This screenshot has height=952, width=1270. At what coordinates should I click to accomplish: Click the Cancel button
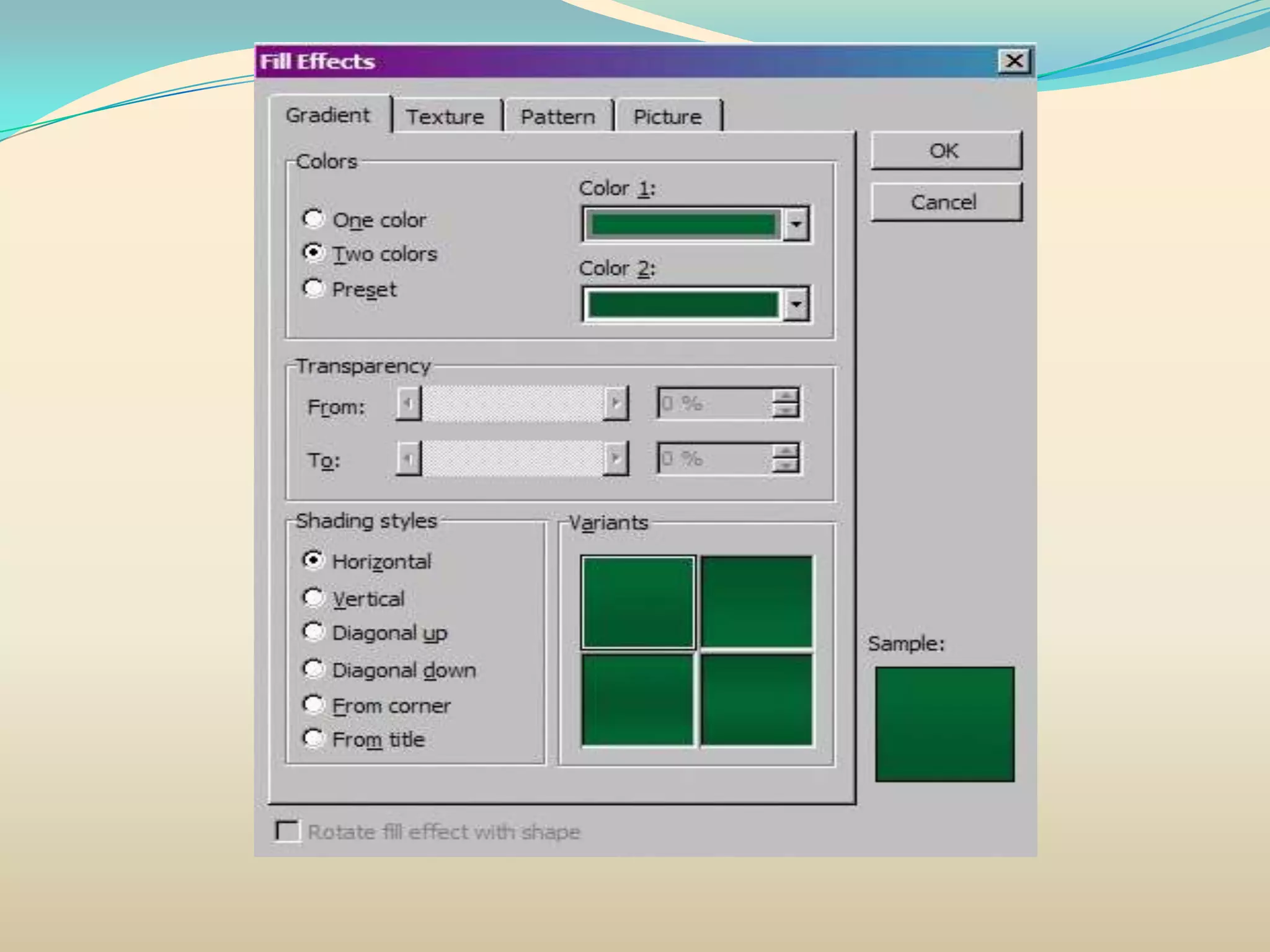(x=945, y=202)
